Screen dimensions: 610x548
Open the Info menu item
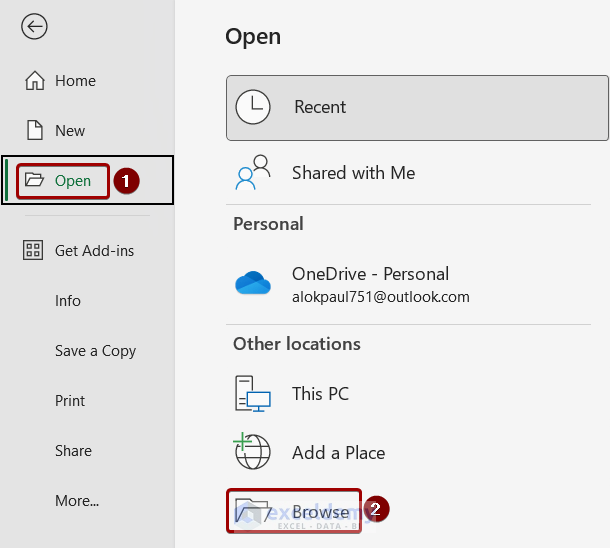[68, 301]
